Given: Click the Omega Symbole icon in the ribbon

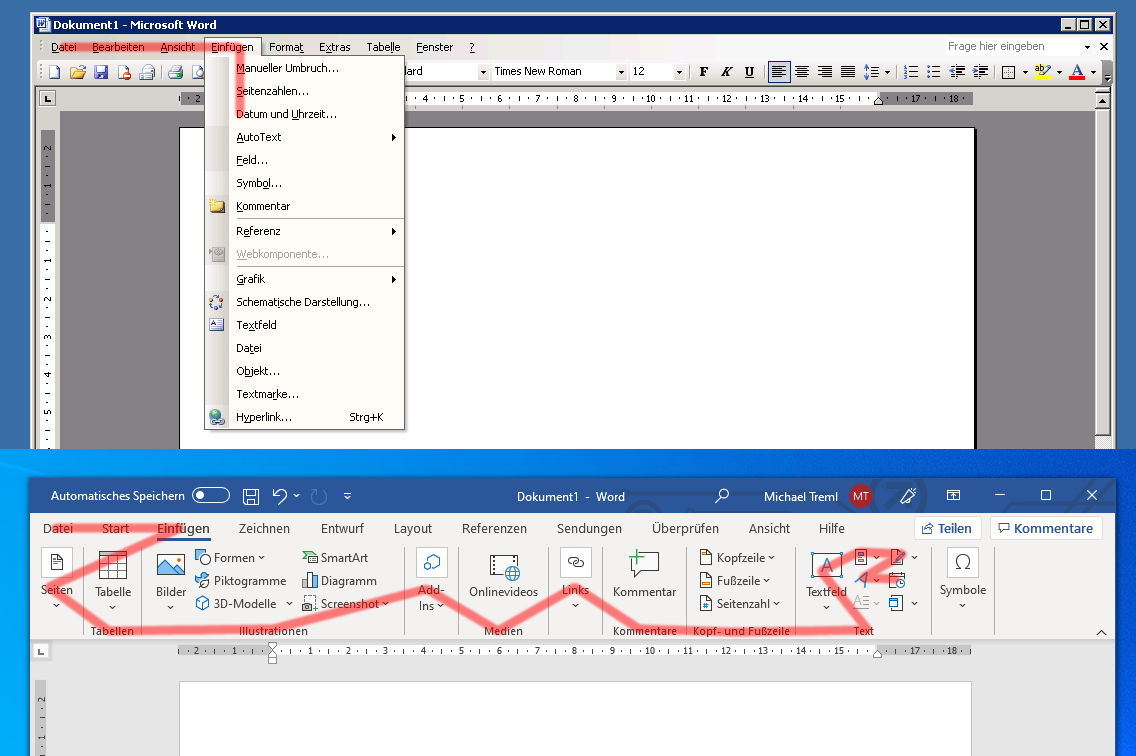Looking at the screenshot, I should coord(963,562).
